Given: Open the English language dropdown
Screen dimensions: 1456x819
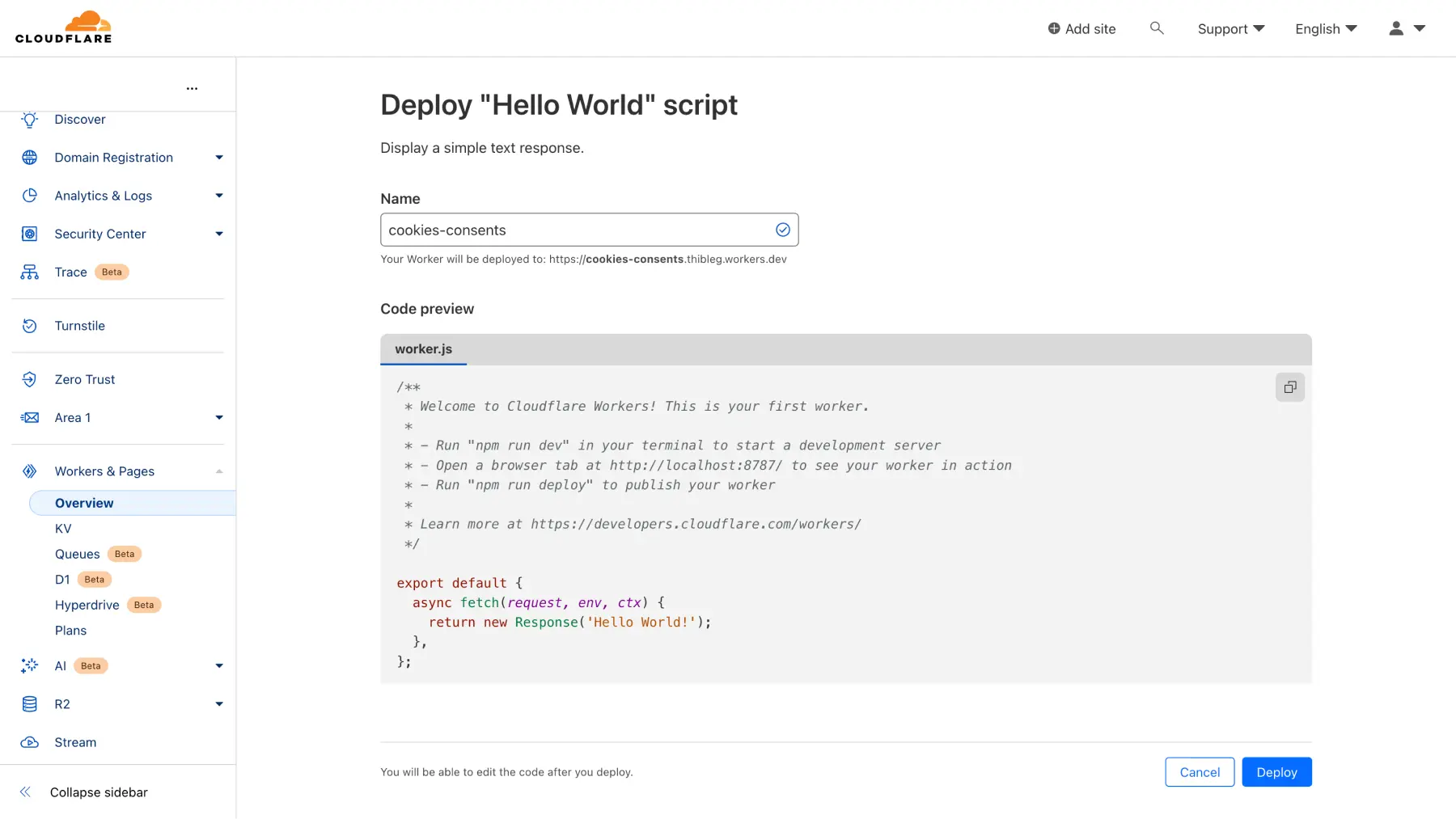Looking at the screenshot, I should 1326,28.
